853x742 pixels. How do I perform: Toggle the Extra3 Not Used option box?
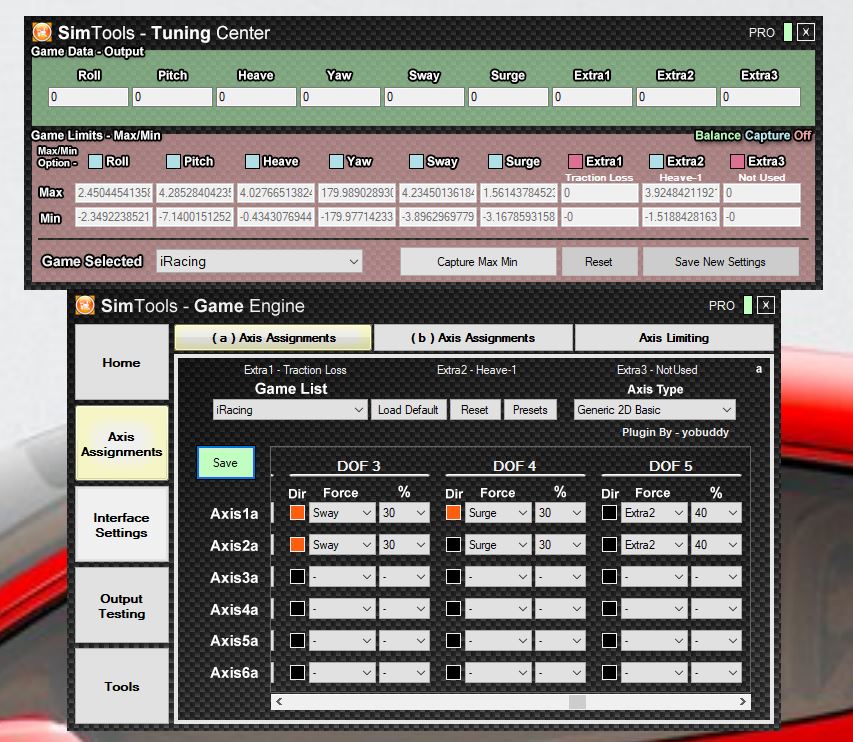coord(737,162)
